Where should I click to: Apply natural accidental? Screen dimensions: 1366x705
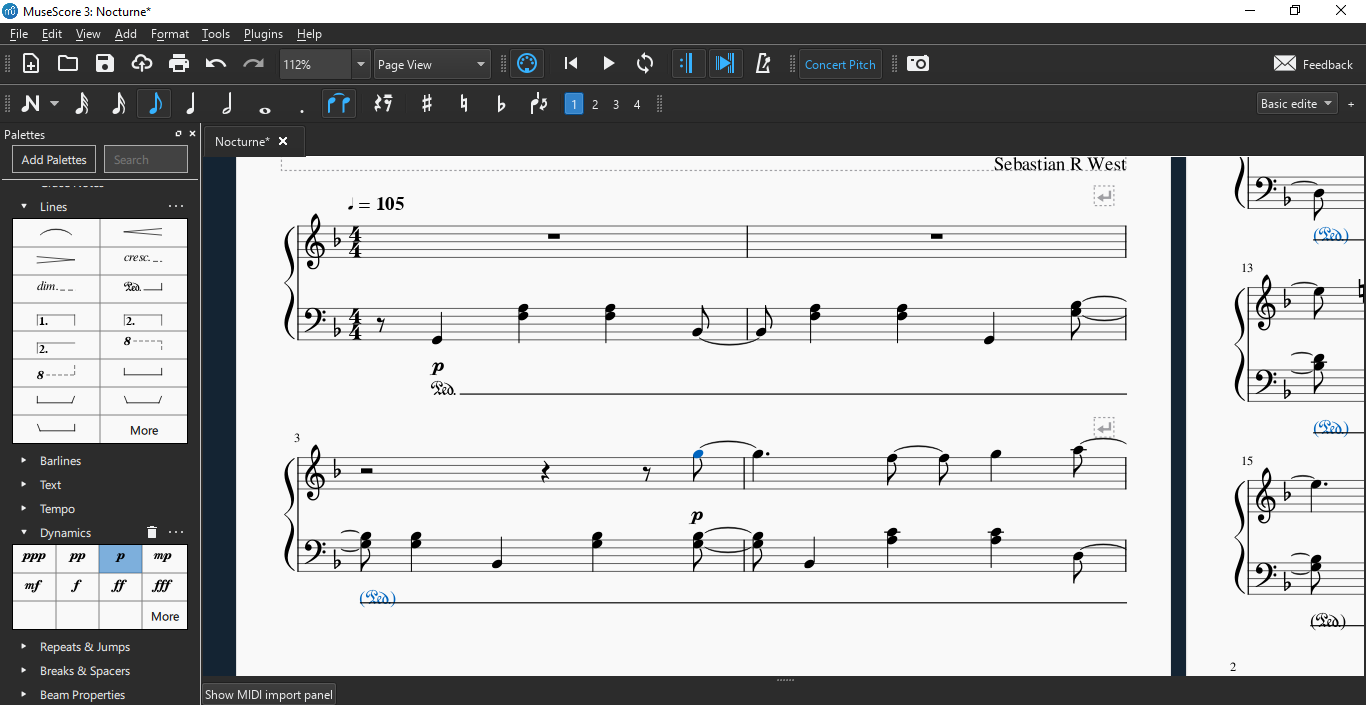click(x=464, y=103)
